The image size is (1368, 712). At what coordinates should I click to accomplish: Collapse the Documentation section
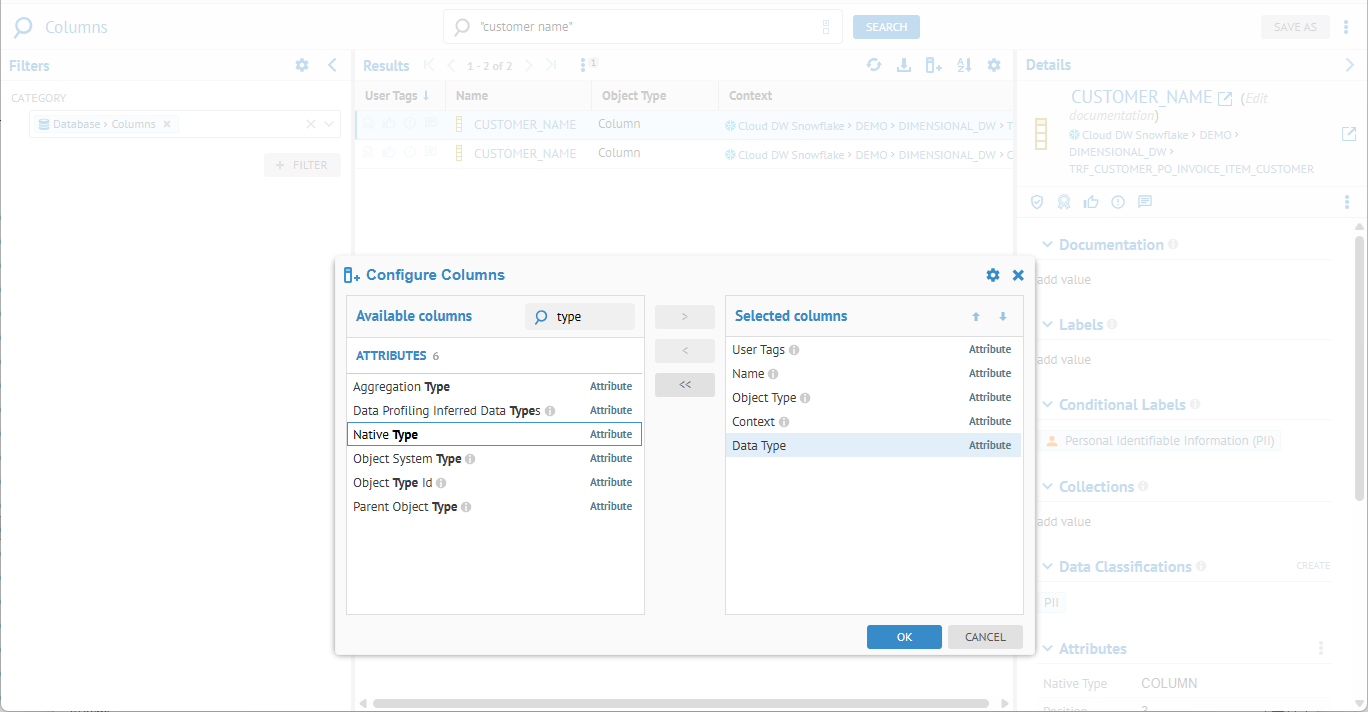coord(1047,245)
